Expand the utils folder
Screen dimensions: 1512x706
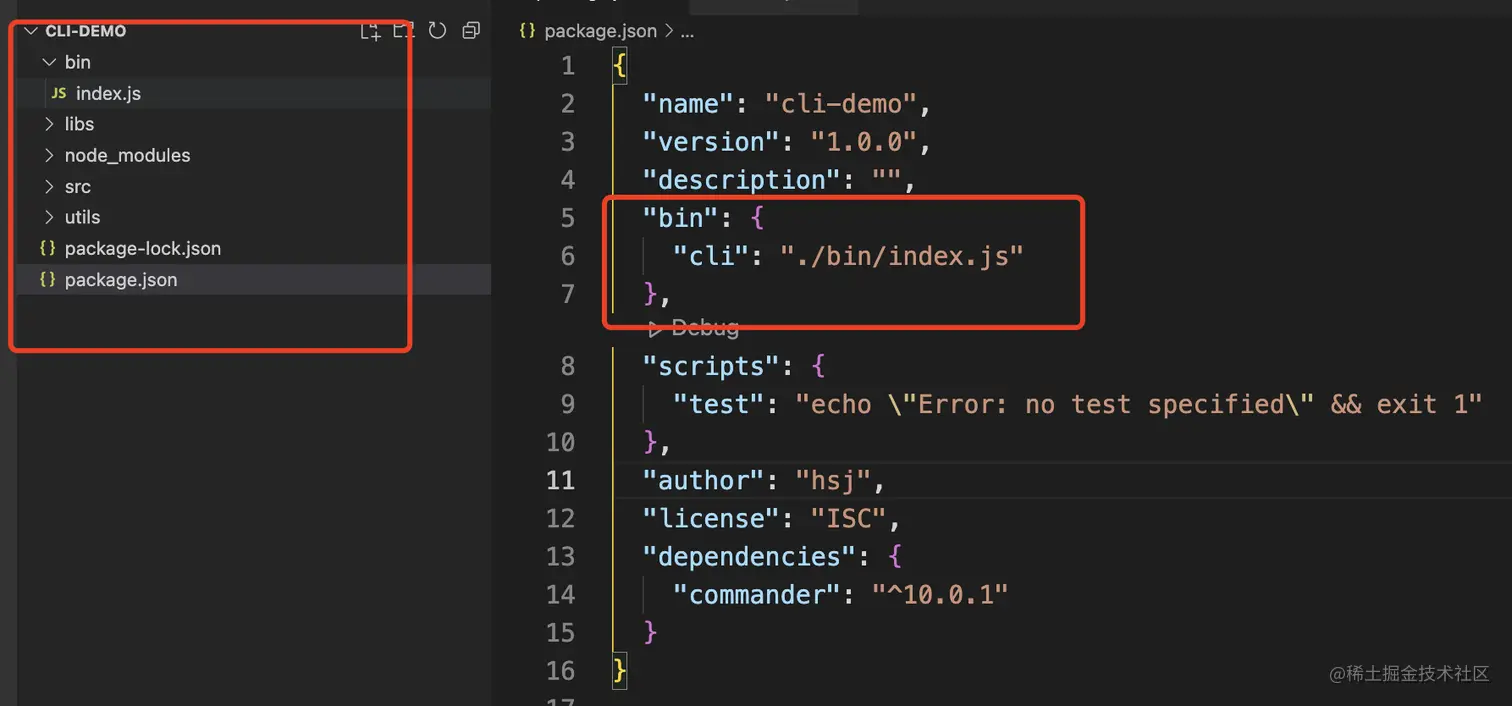(49, 217)
